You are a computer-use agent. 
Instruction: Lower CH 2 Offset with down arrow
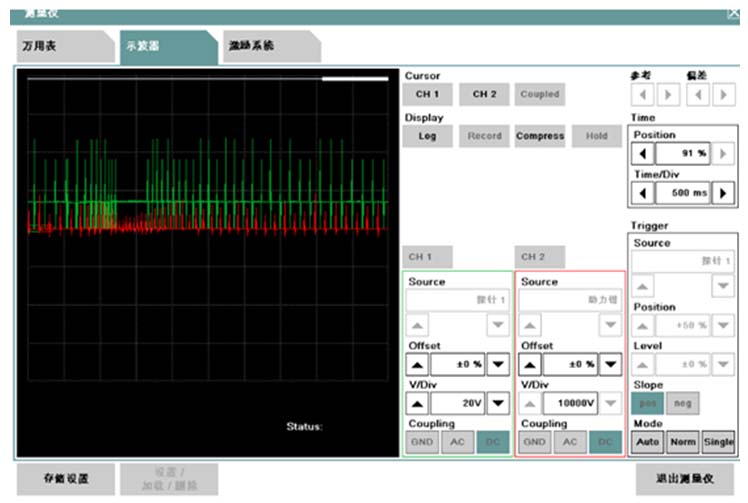coord(610,365)
